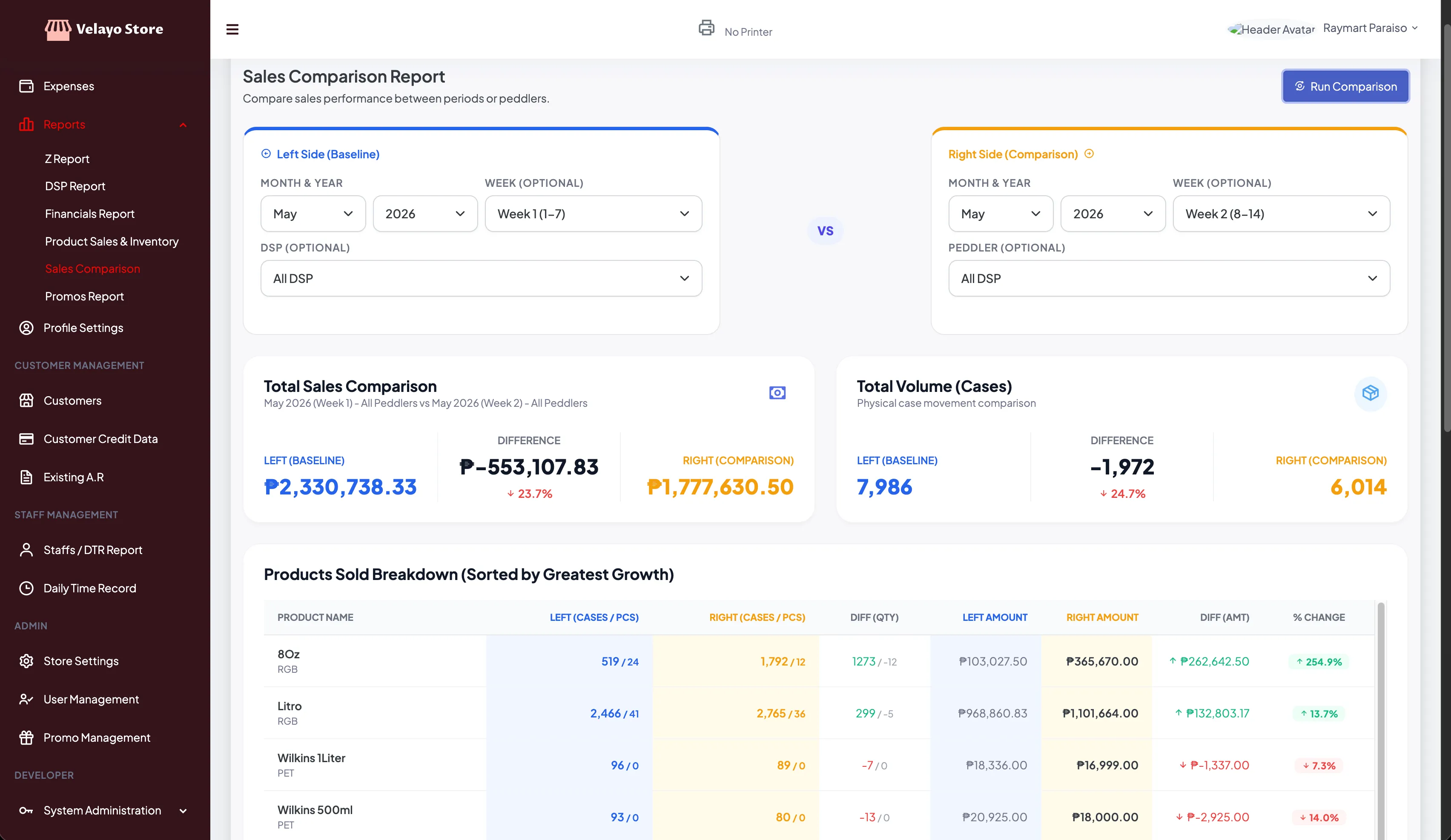Click the System Administration key icon
Screen dimensions: 1451x840
26,810
